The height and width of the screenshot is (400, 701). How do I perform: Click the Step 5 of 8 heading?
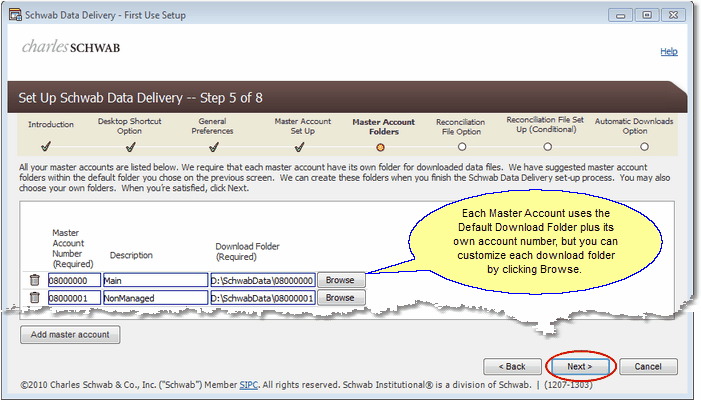pyautogui.click(x=140, y=98)
